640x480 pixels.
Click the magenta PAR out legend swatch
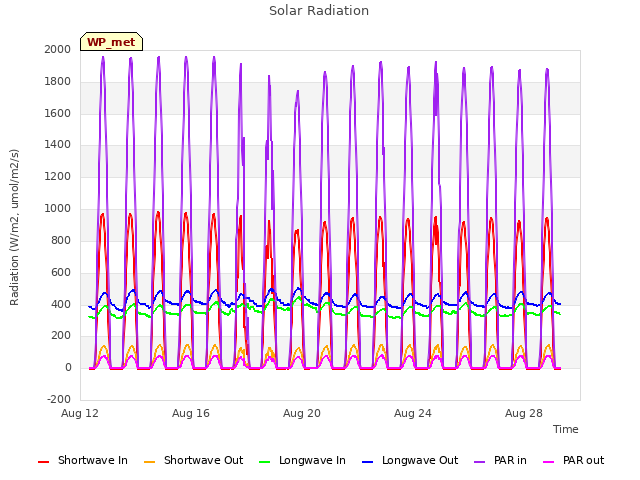pyautogui.click(x=549, y=462)
